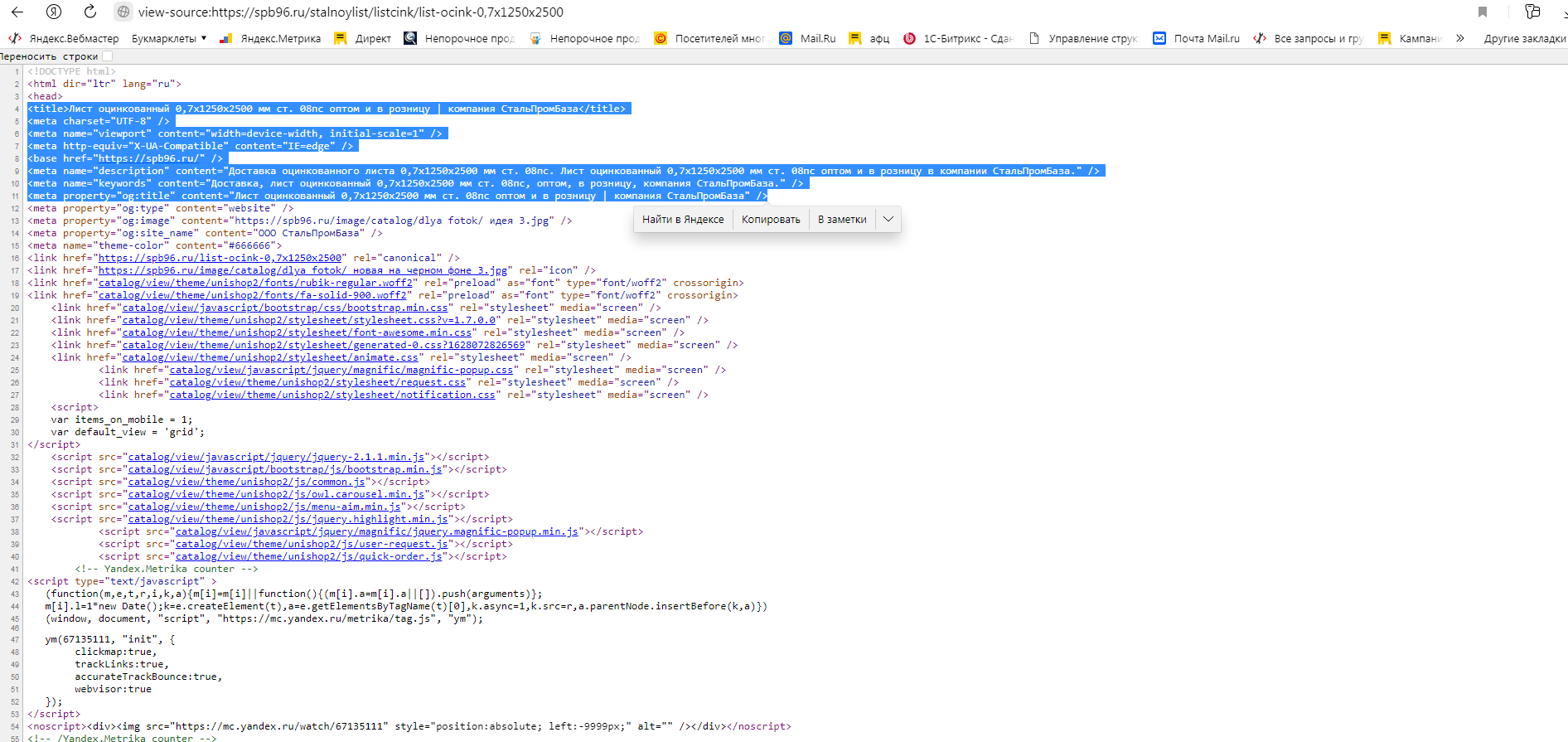Click the 'var default_view' code line
Viewport: 1568px width, 742px height.
[x=128, y=432]
